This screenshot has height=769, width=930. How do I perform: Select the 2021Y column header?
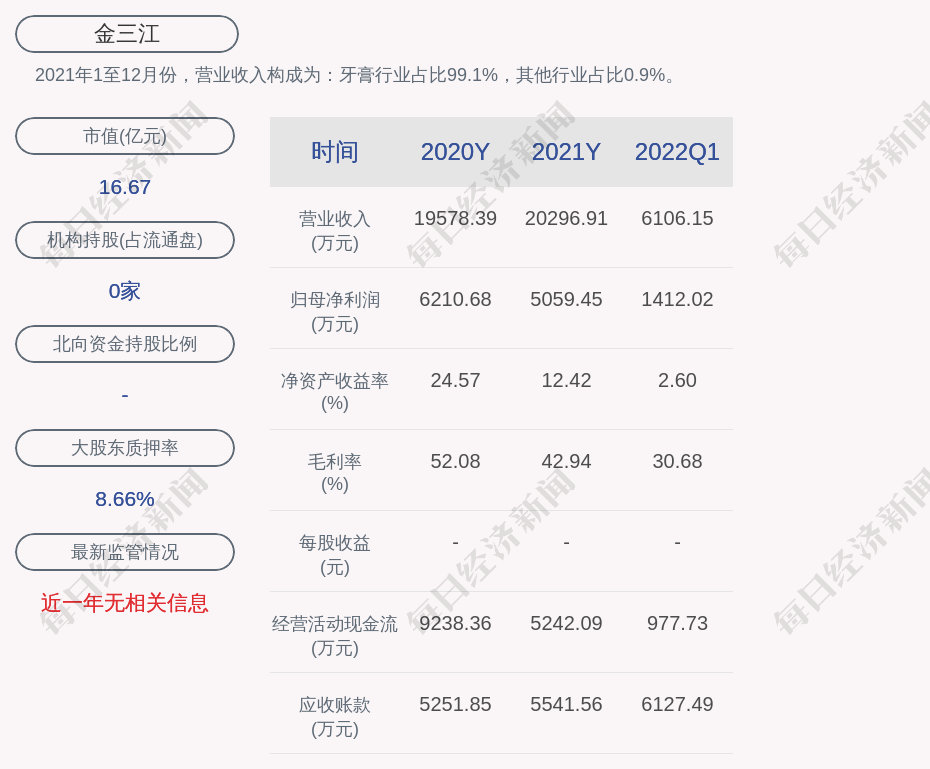(x=566, y=152)
